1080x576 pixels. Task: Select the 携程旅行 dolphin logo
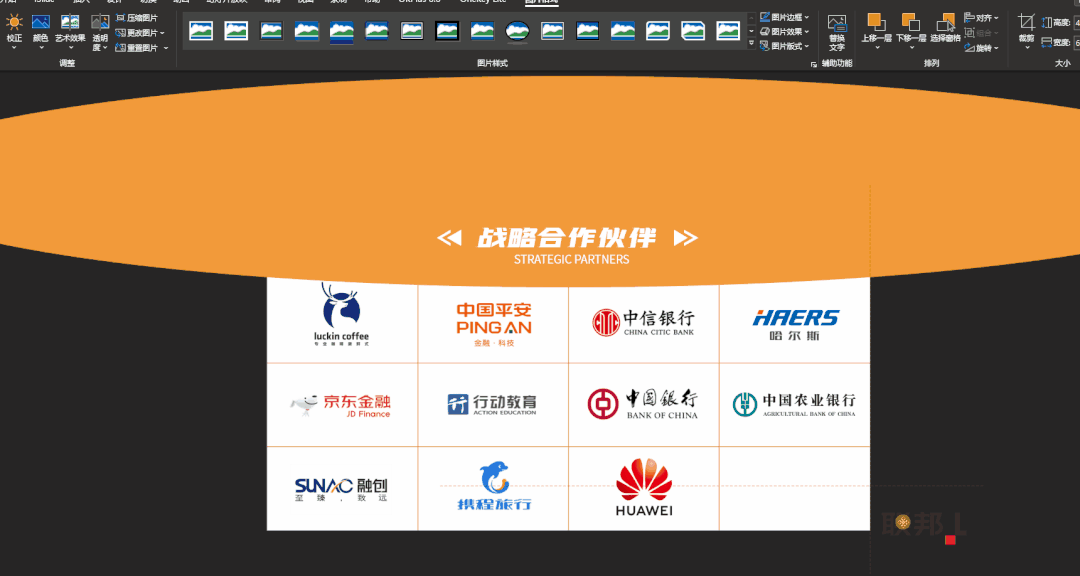pyautogui.click(x=495, y=486)
